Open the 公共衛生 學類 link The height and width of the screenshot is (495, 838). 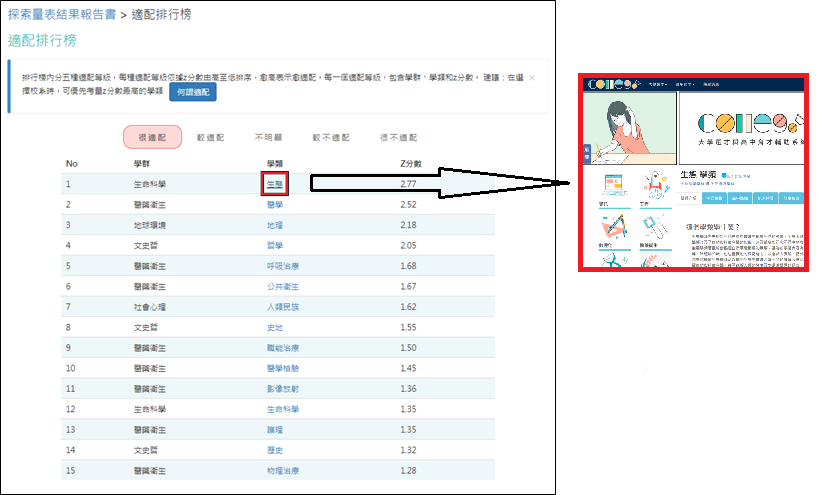click(283, 287)
